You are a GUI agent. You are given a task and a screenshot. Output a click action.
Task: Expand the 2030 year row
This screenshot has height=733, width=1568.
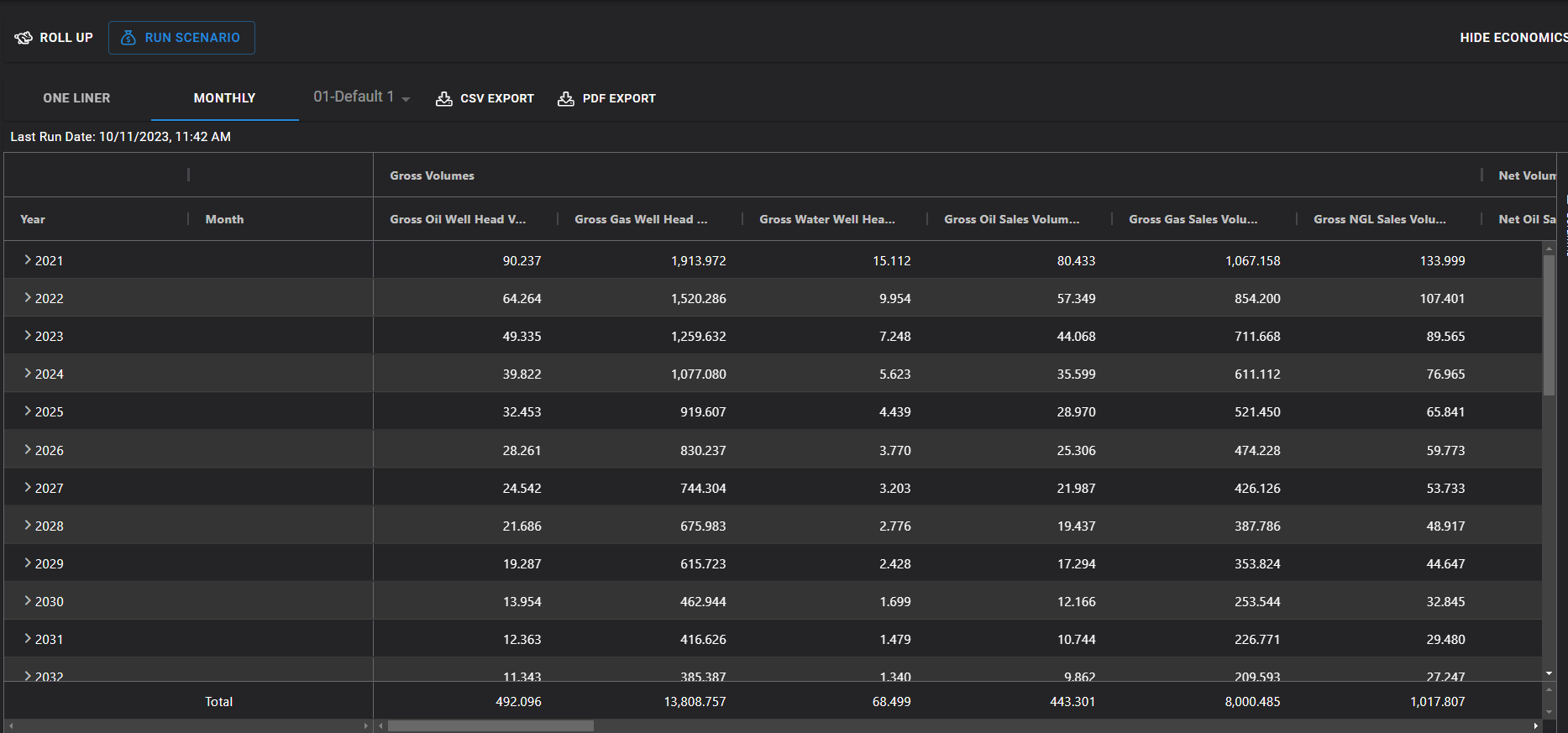[x=28, y=601]
